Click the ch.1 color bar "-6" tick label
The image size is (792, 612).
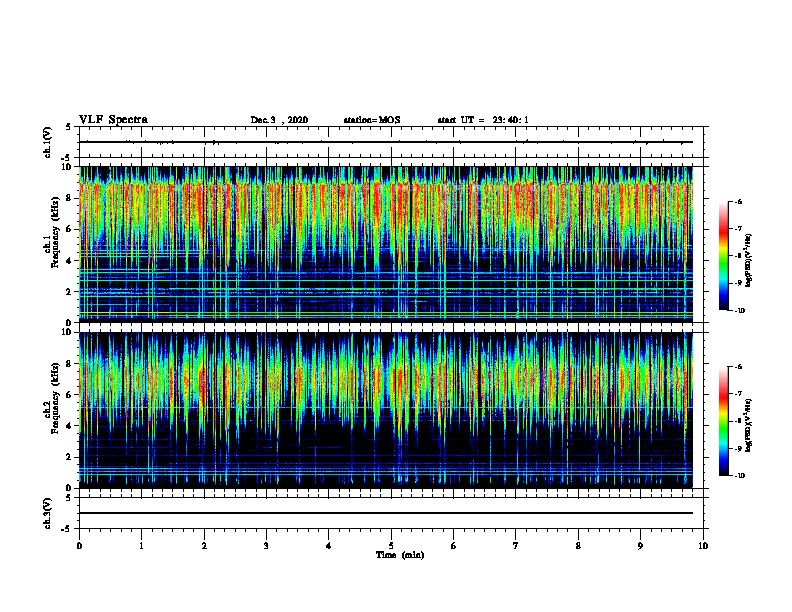pyautogui.click(x=738, y=202)
